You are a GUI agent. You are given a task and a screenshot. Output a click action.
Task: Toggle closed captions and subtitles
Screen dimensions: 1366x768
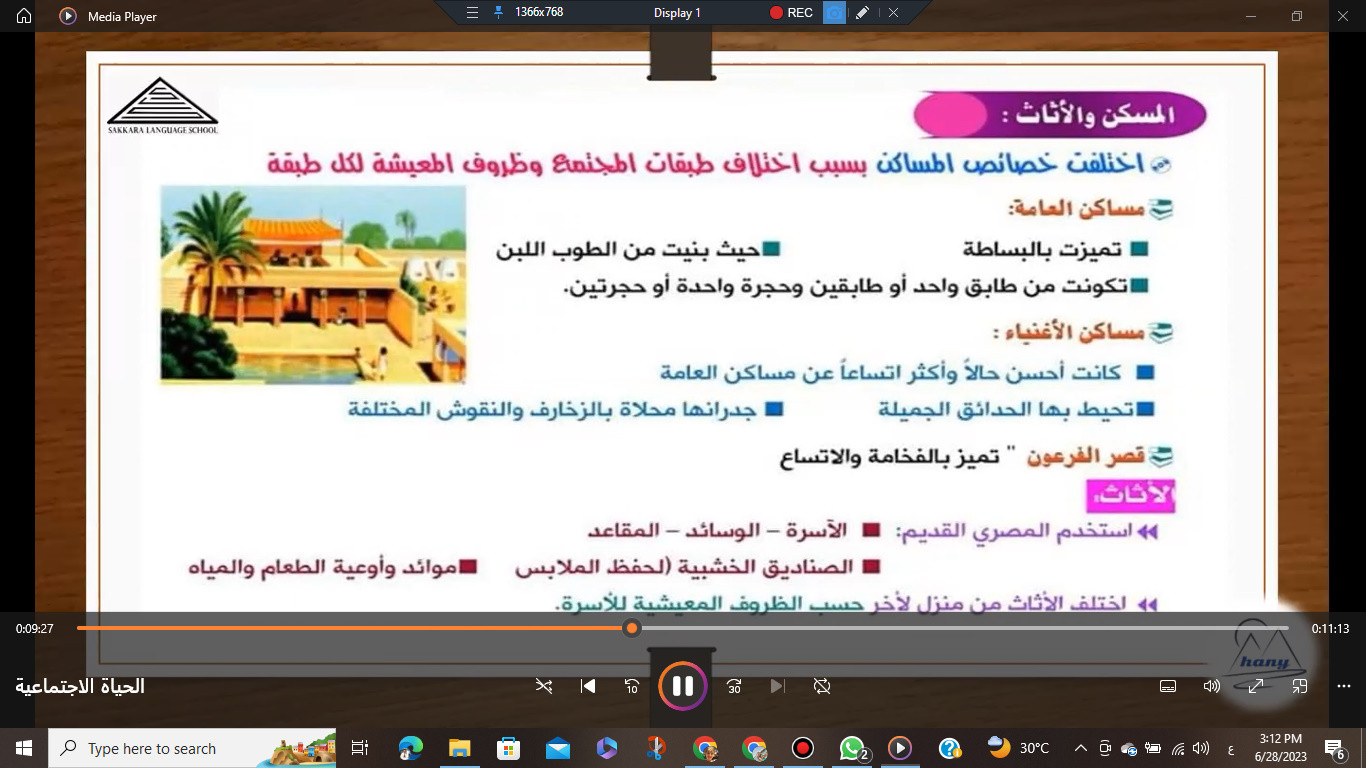click(1167, 686)
